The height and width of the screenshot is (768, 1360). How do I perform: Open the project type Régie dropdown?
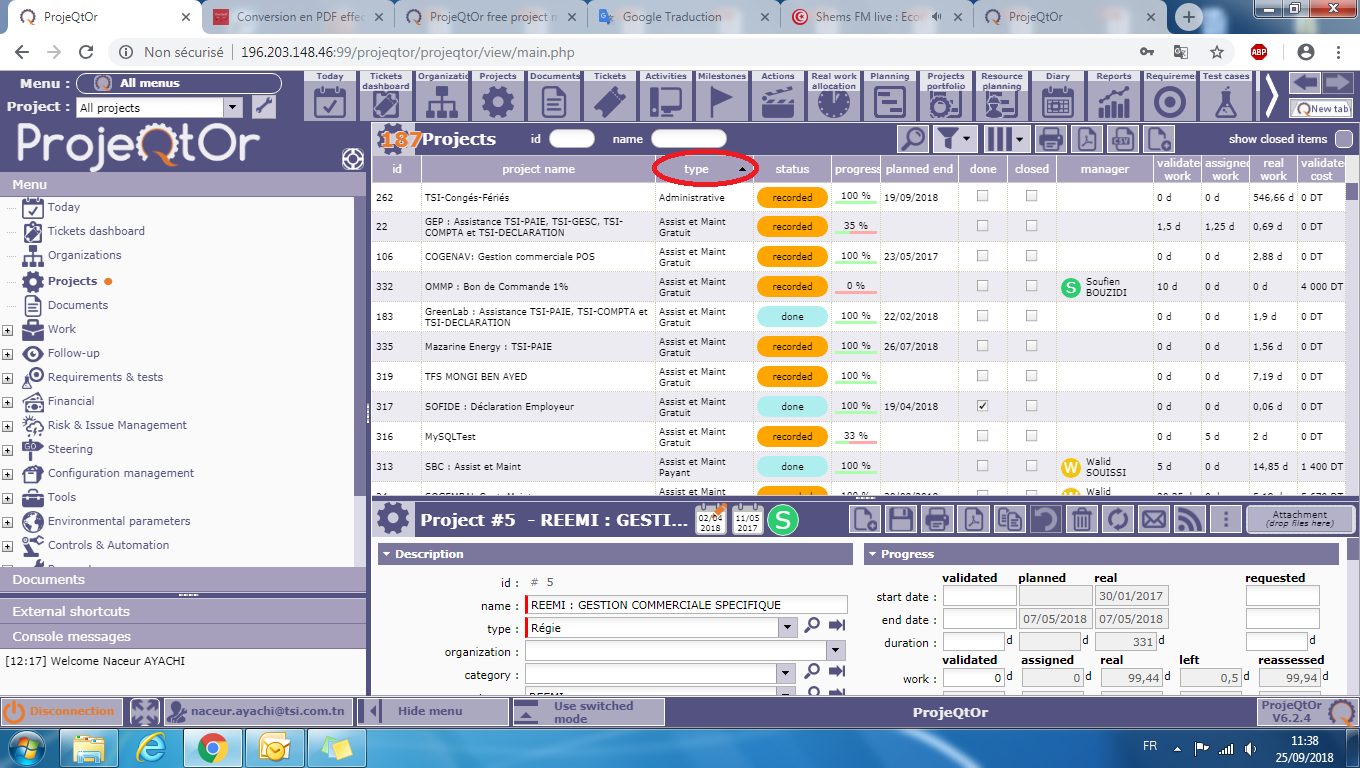click(x=788, y=628)
